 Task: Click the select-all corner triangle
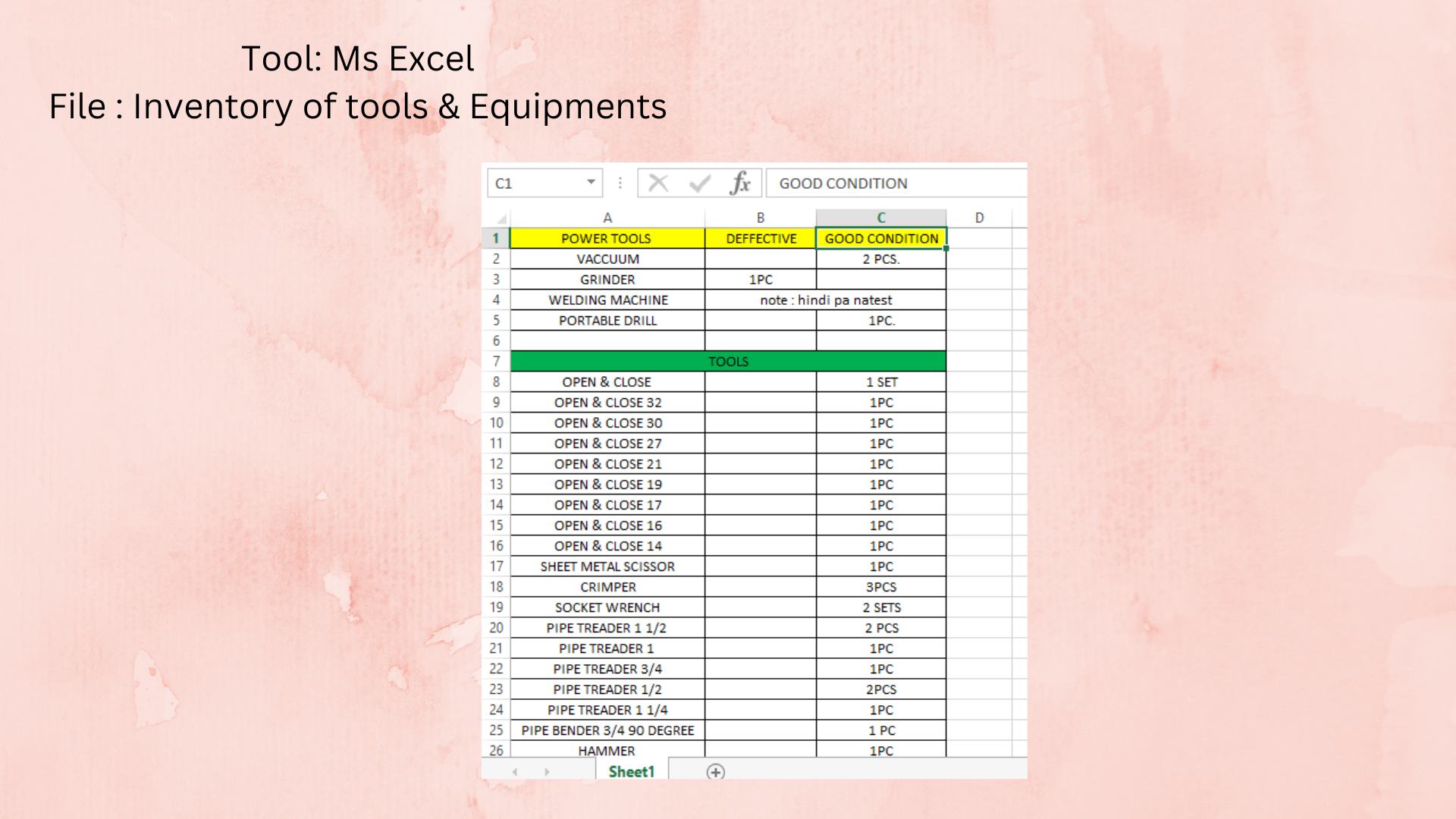point(500,218)
